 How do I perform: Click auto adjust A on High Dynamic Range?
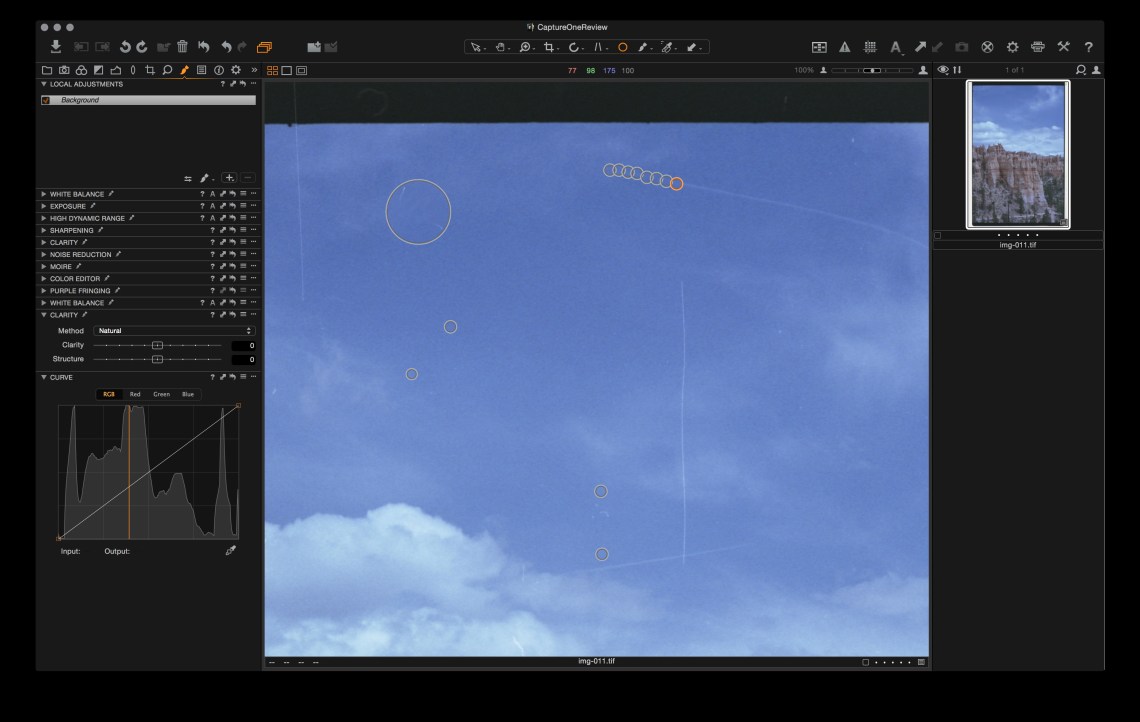click(212, 218)
